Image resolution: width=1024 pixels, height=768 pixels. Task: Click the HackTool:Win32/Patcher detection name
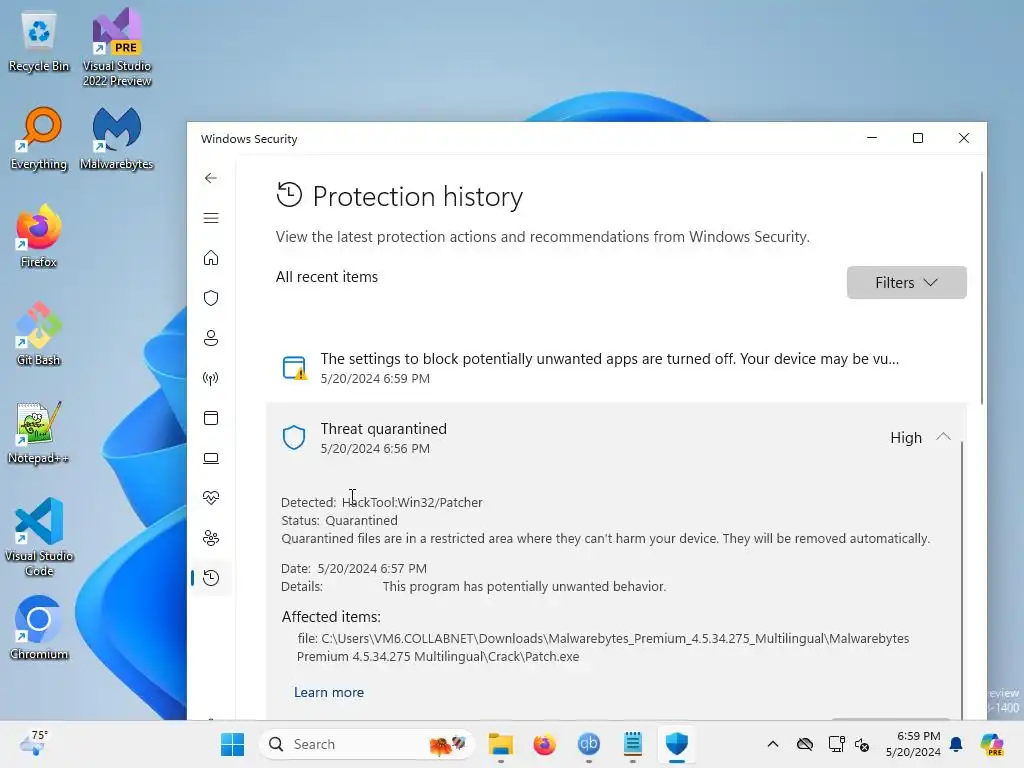[x=412, y=502]
